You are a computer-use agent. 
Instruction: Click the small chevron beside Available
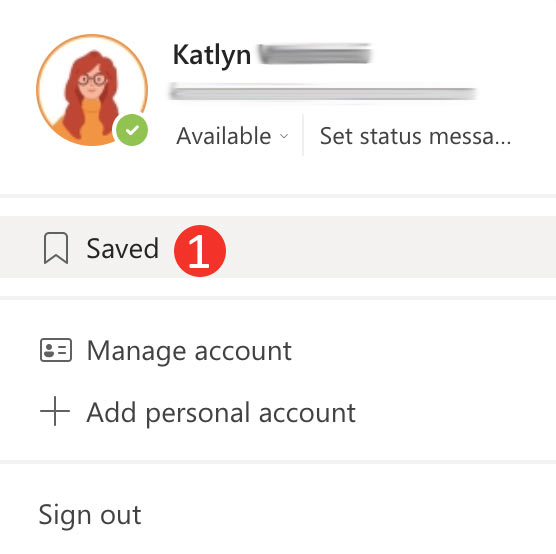284,136
